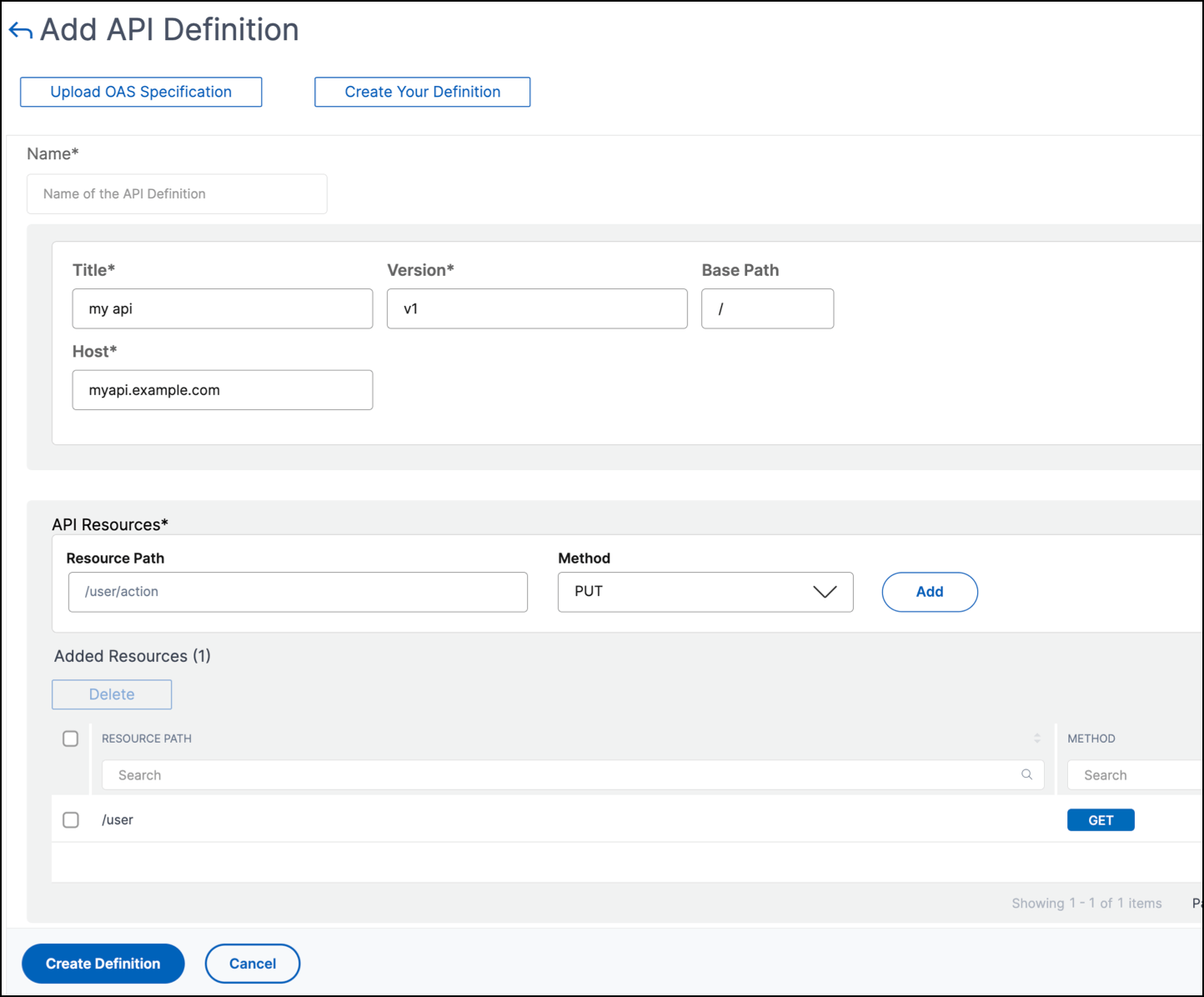Tick the select-all checkbox in table header
1204x997 pixels.
(71, 739)
